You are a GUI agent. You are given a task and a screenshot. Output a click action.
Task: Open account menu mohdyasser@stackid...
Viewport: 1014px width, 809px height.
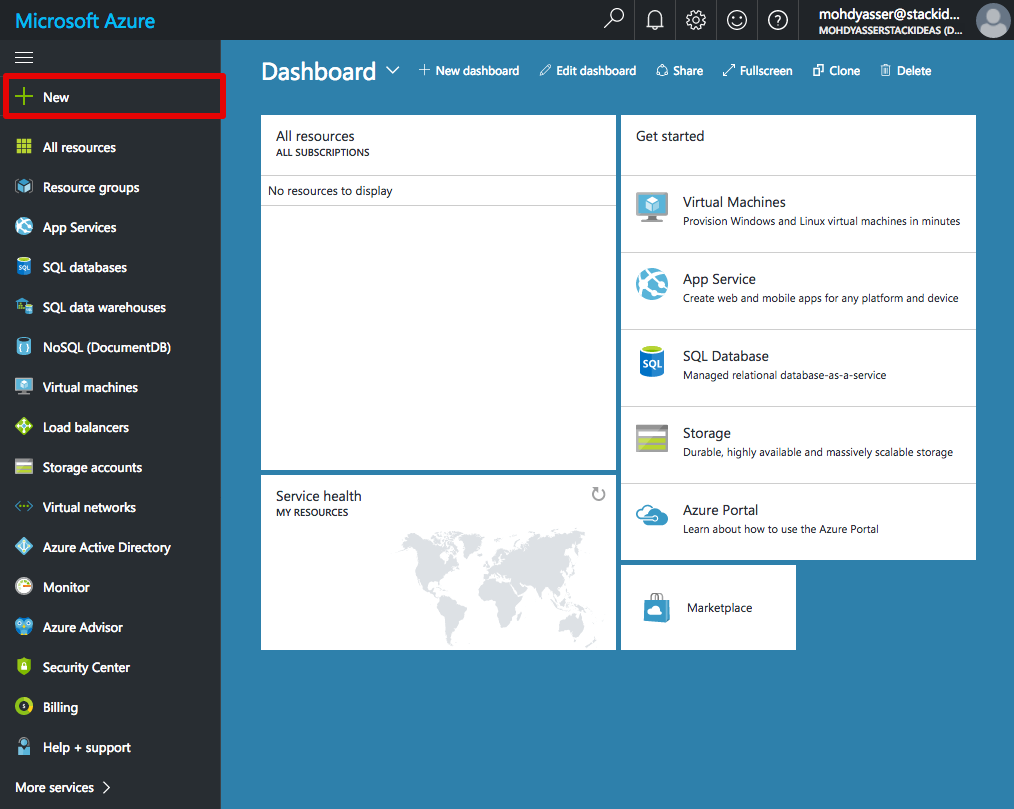point(890,21)
